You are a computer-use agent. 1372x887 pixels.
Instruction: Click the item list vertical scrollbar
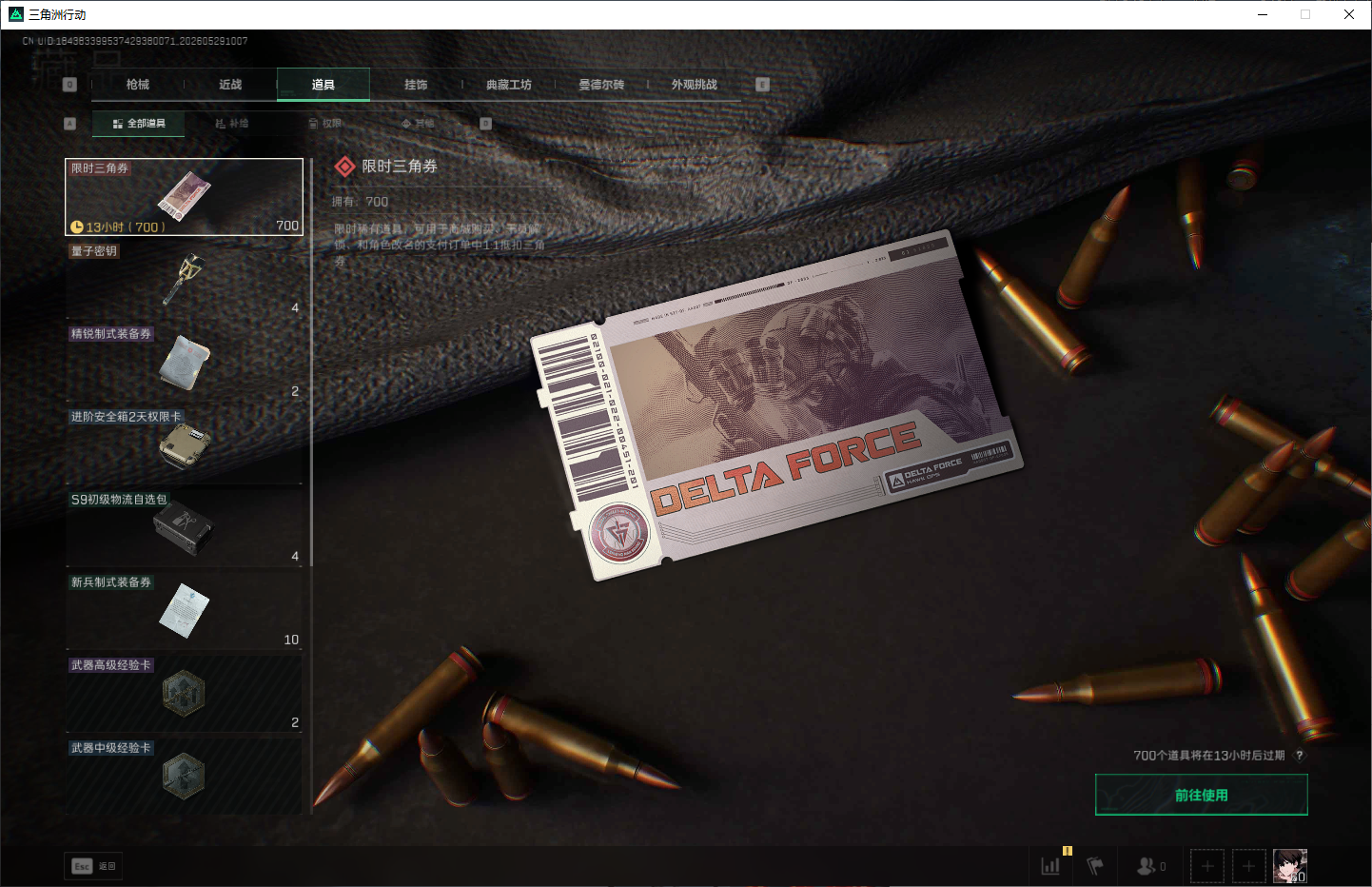tap(311, 485)
